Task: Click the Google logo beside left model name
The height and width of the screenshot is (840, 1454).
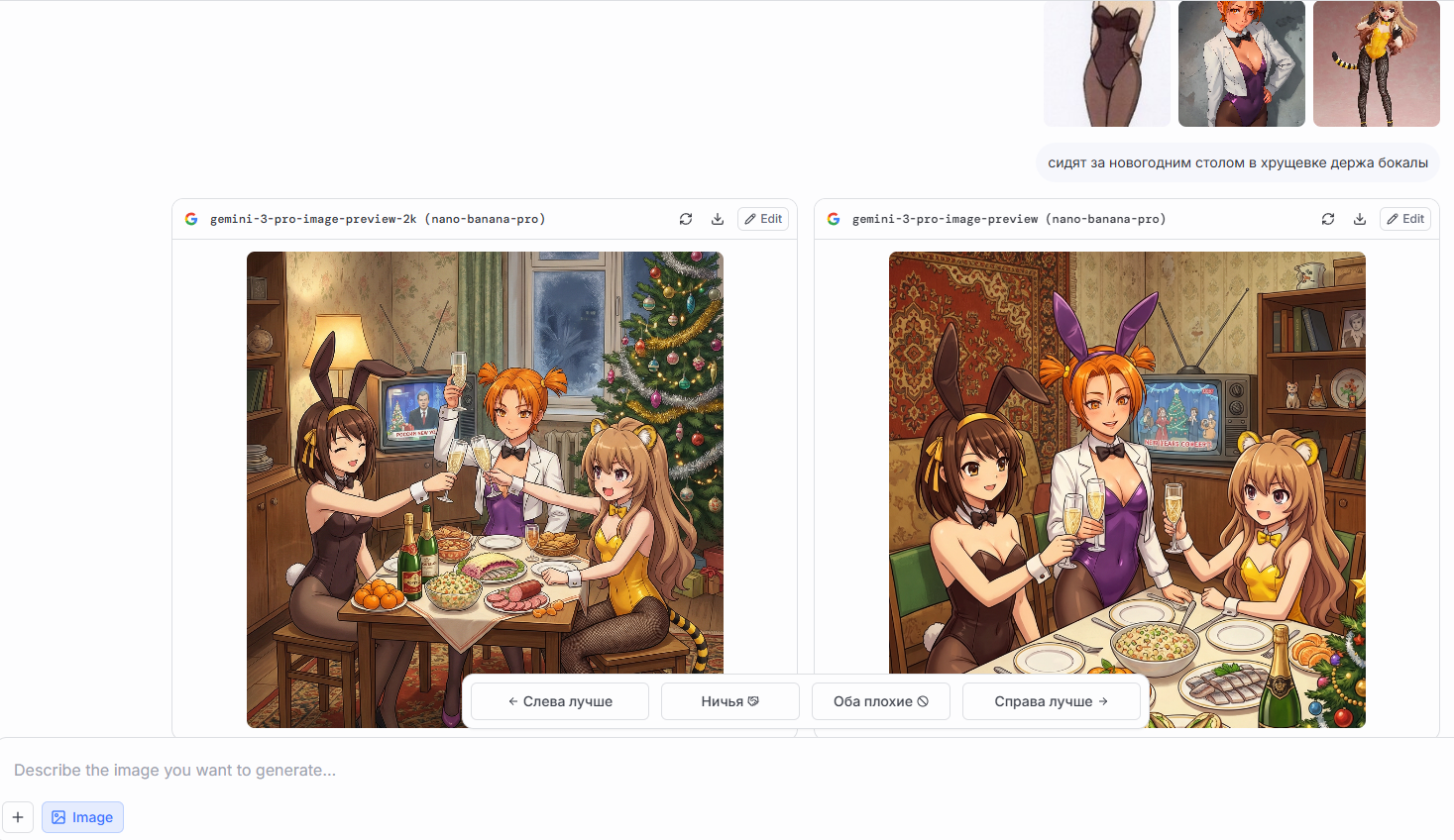Action: click(191, 219)
